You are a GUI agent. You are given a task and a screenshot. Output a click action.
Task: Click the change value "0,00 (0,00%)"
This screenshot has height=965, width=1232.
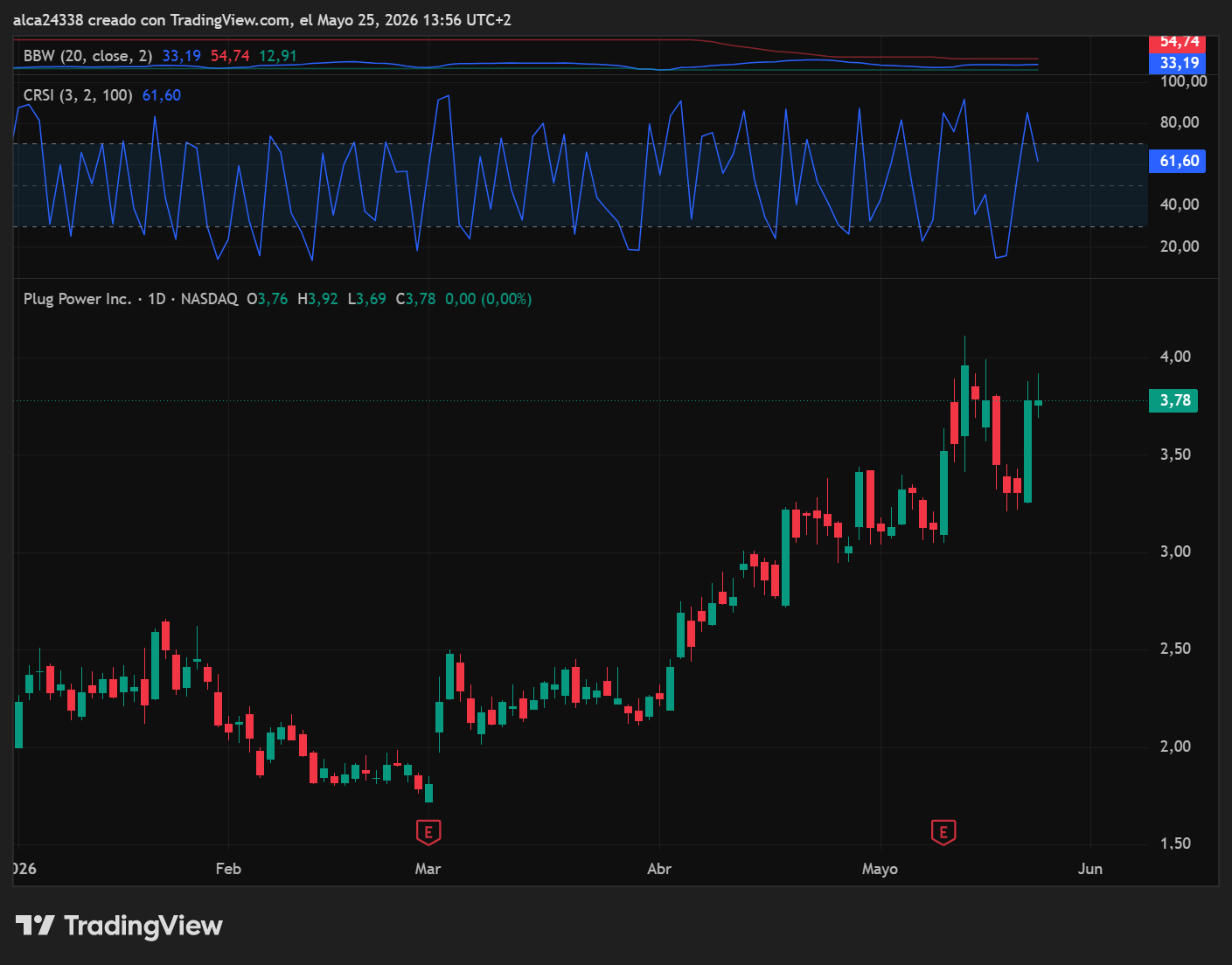488,299
